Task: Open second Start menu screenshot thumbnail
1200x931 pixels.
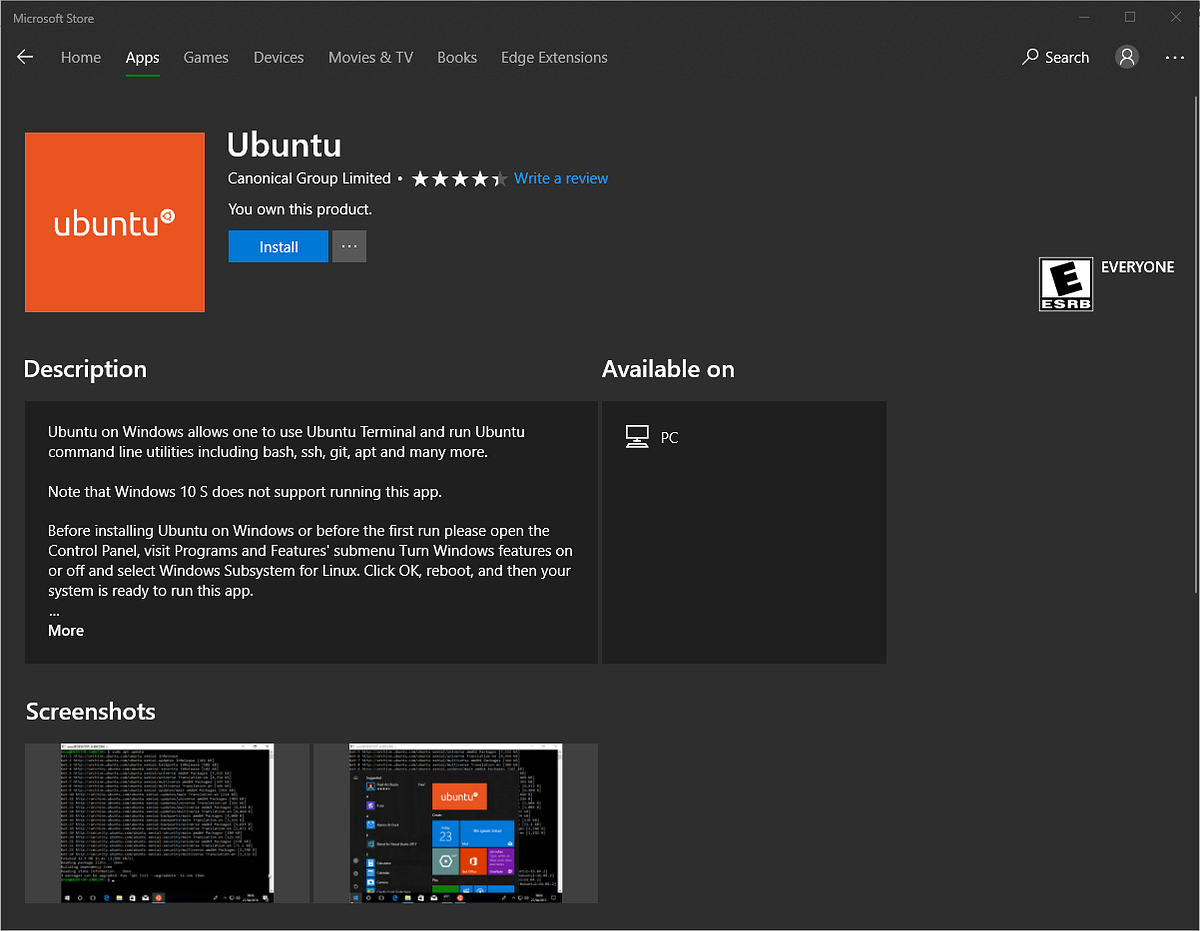Action: (455, 823)
